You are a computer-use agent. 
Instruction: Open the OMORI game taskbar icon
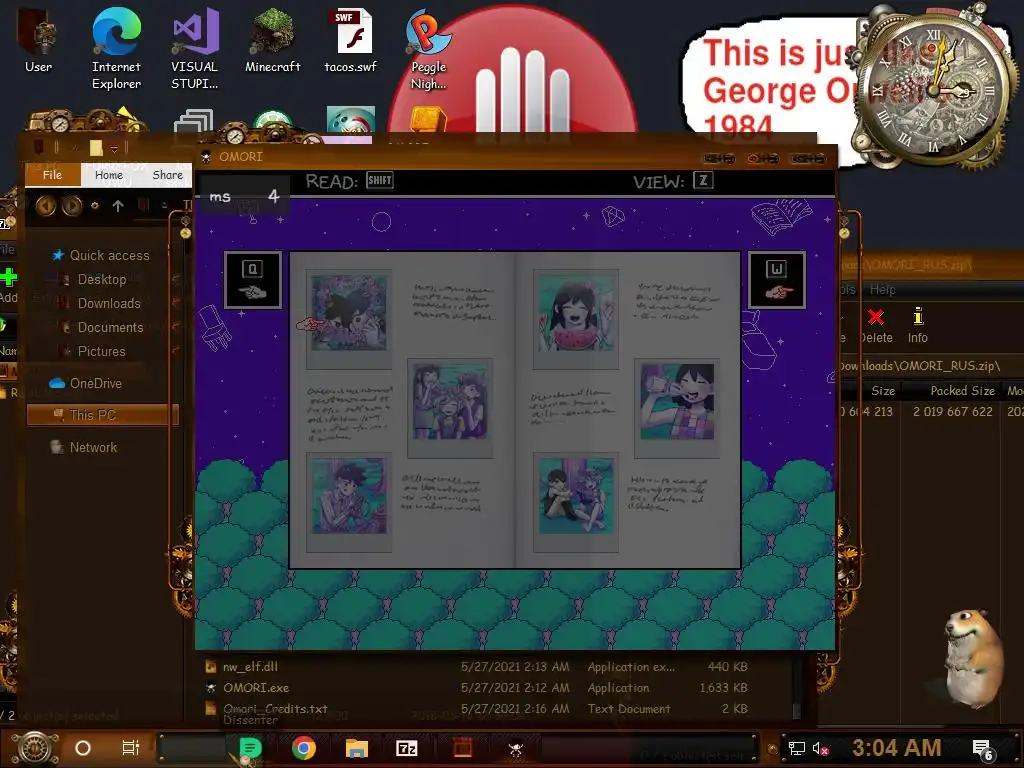coord(516,748)
